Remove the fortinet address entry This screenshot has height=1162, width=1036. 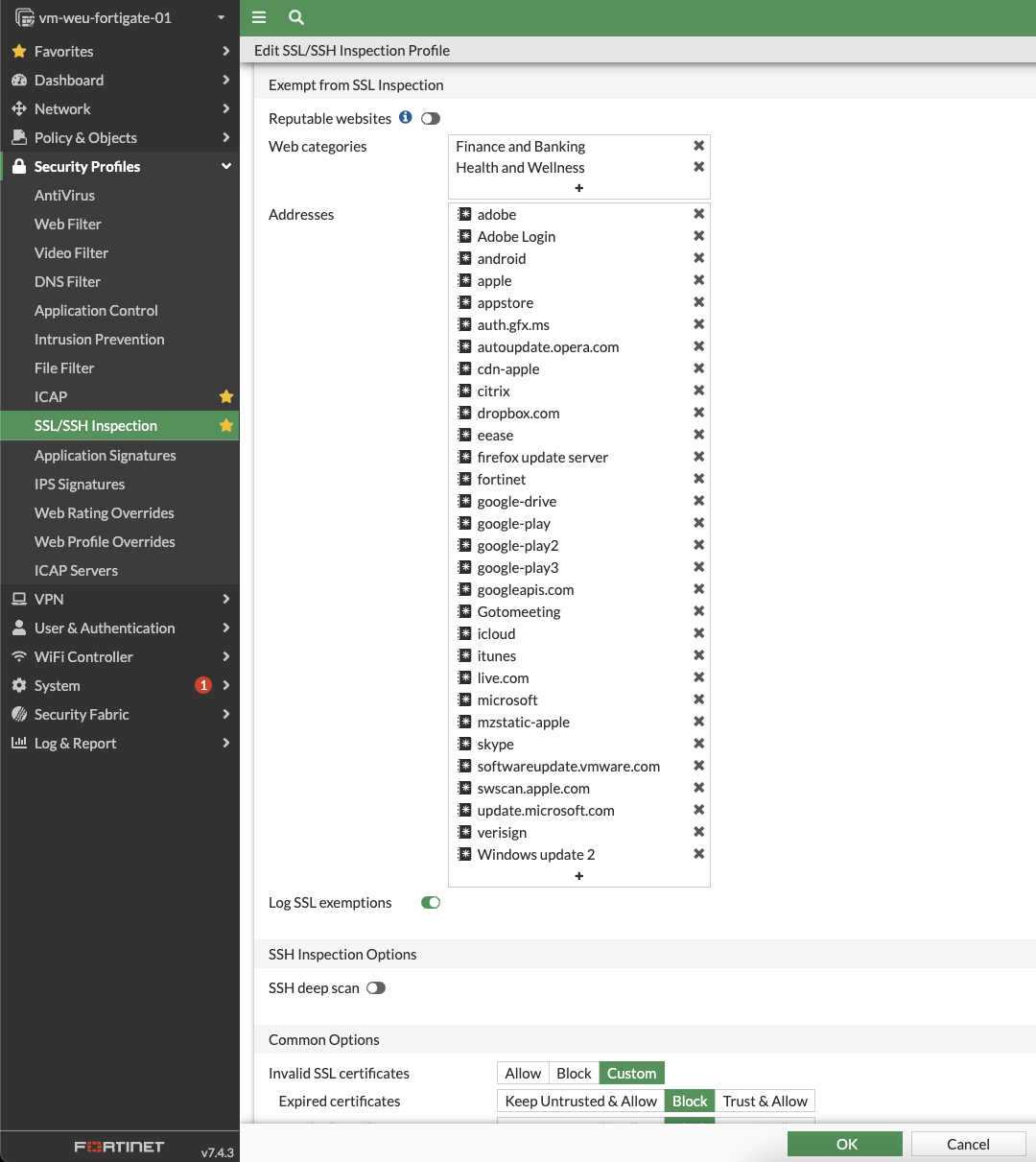coord(699,479)
